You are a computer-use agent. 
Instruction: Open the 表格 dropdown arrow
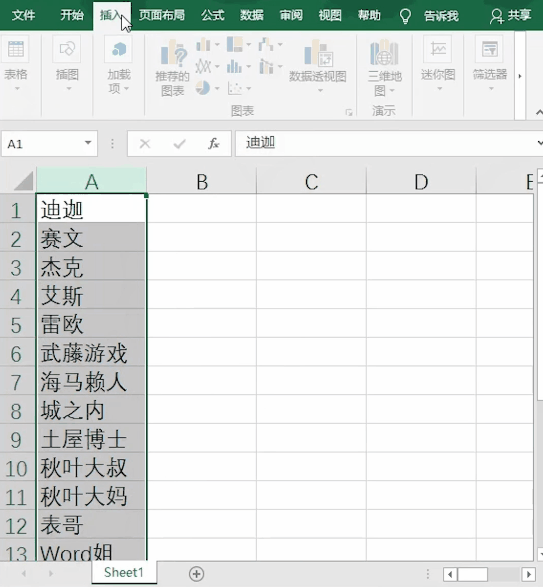(17, 89)
